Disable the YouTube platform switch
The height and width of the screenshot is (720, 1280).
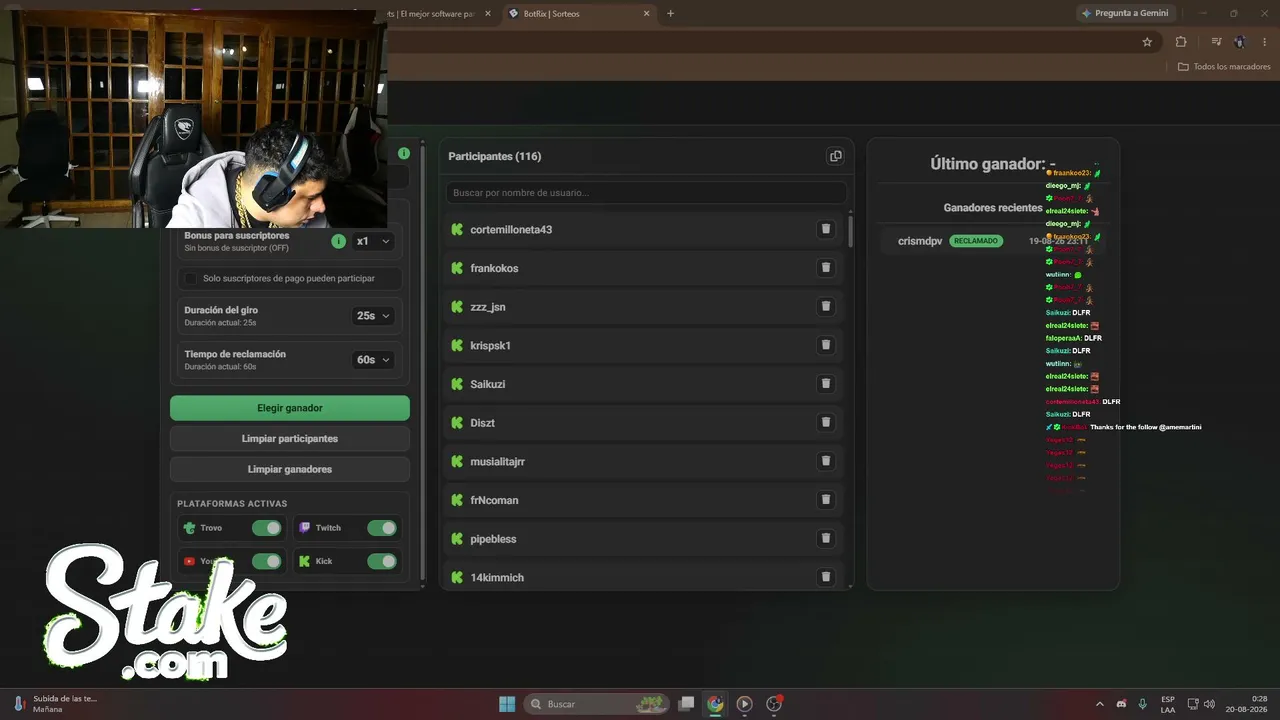point(267,562)
